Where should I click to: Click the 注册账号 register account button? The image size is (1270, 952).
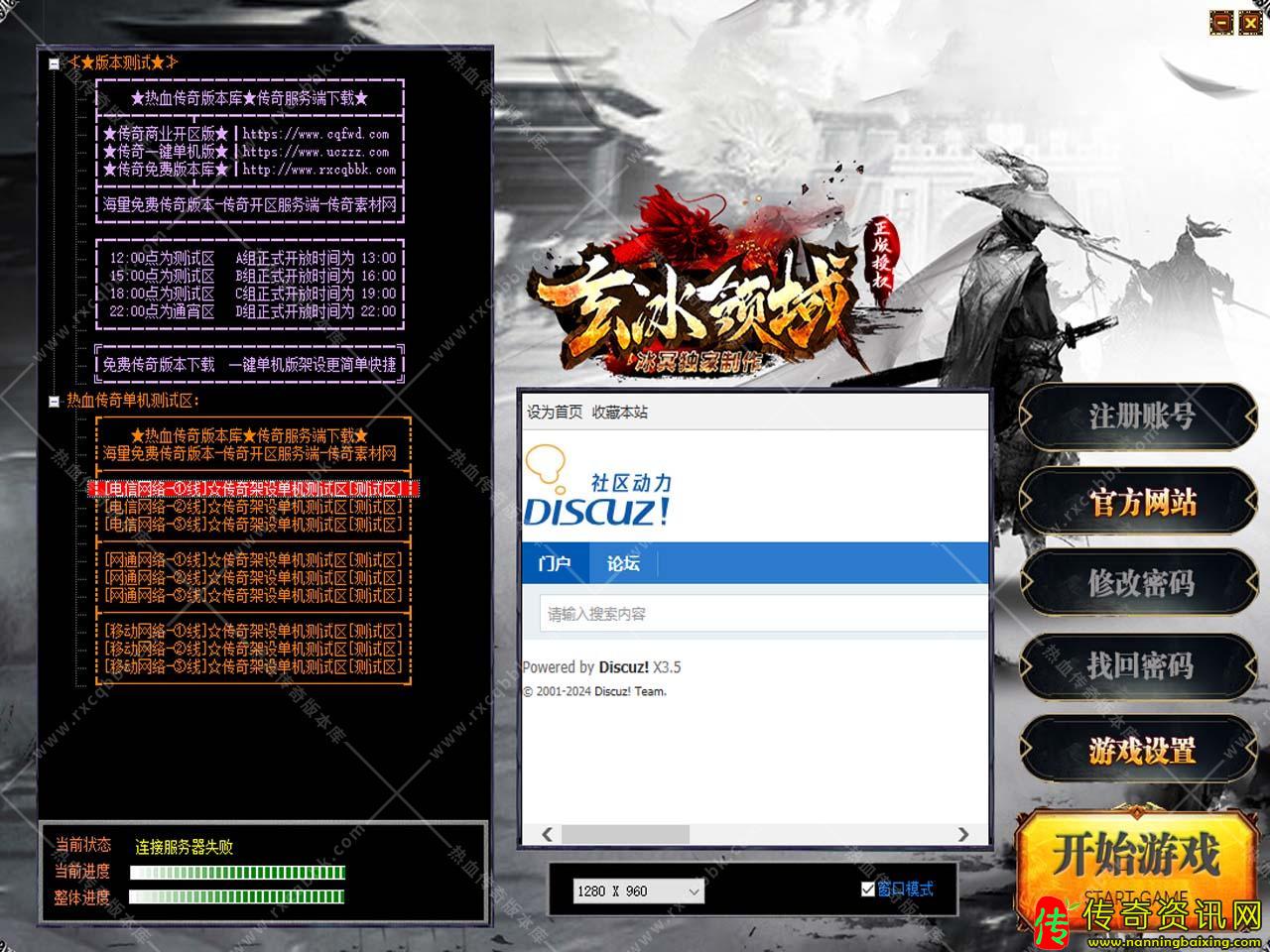pyautogui.click(x=1140, y=416)
